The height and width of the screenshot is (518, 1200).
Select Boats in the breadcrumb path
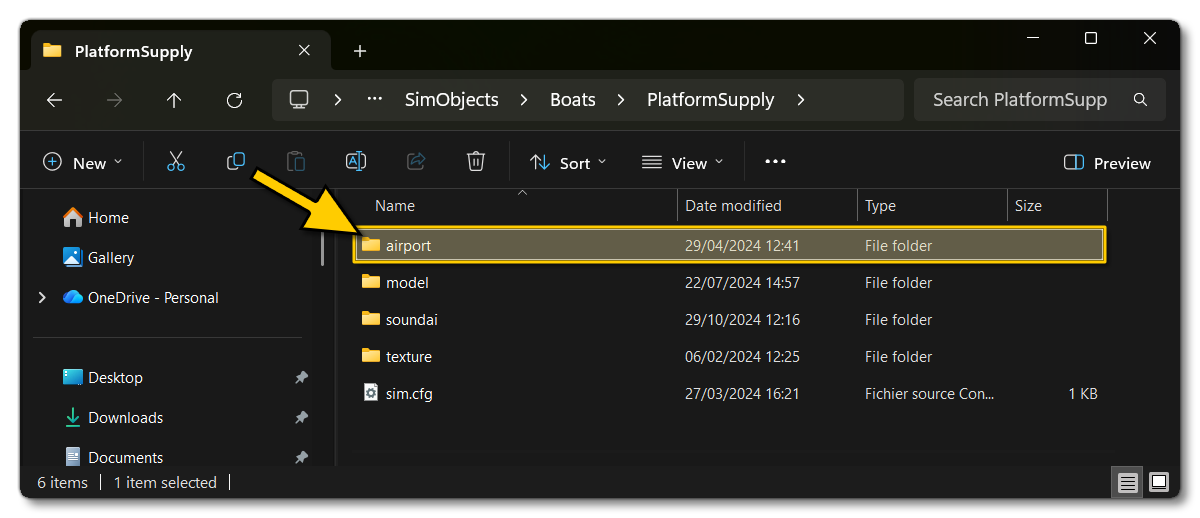pyautogui.click(x=572, y=100)
